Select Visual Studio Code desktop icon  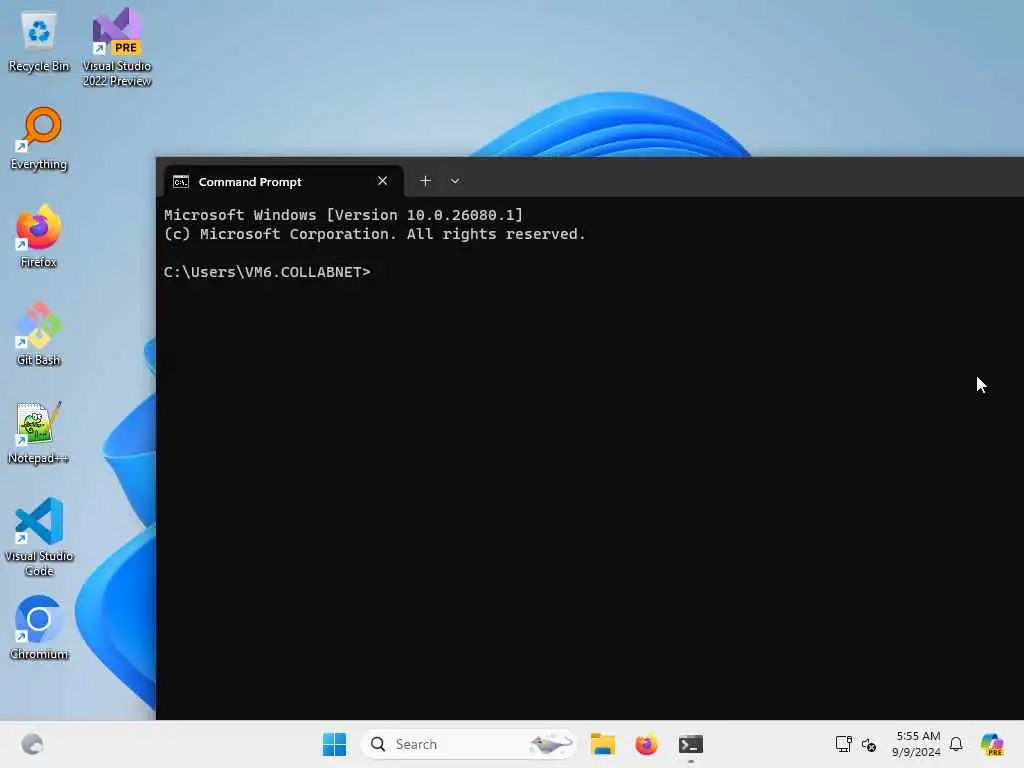tap(39, 537)
